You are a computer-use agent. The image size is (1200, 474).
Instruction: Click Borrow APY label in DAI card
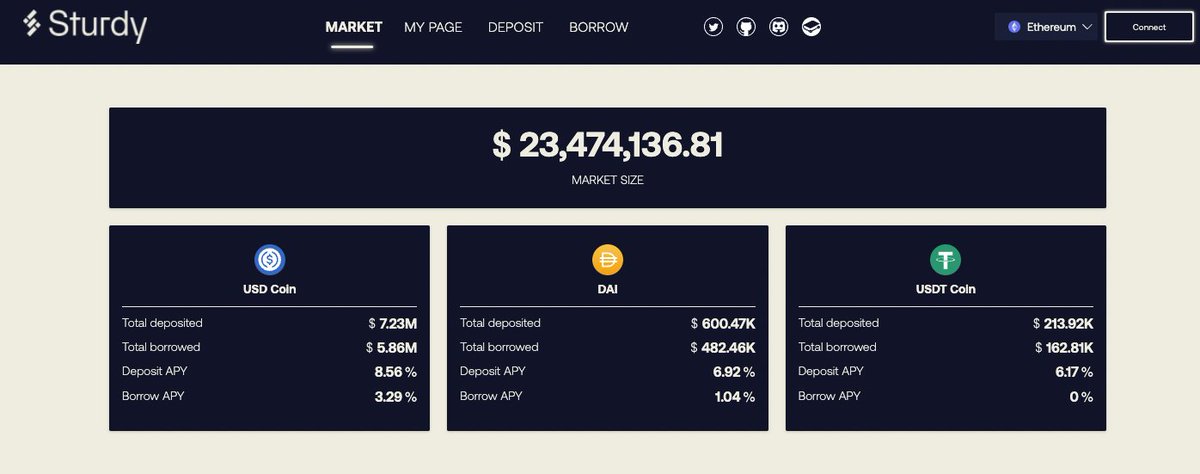491,396
